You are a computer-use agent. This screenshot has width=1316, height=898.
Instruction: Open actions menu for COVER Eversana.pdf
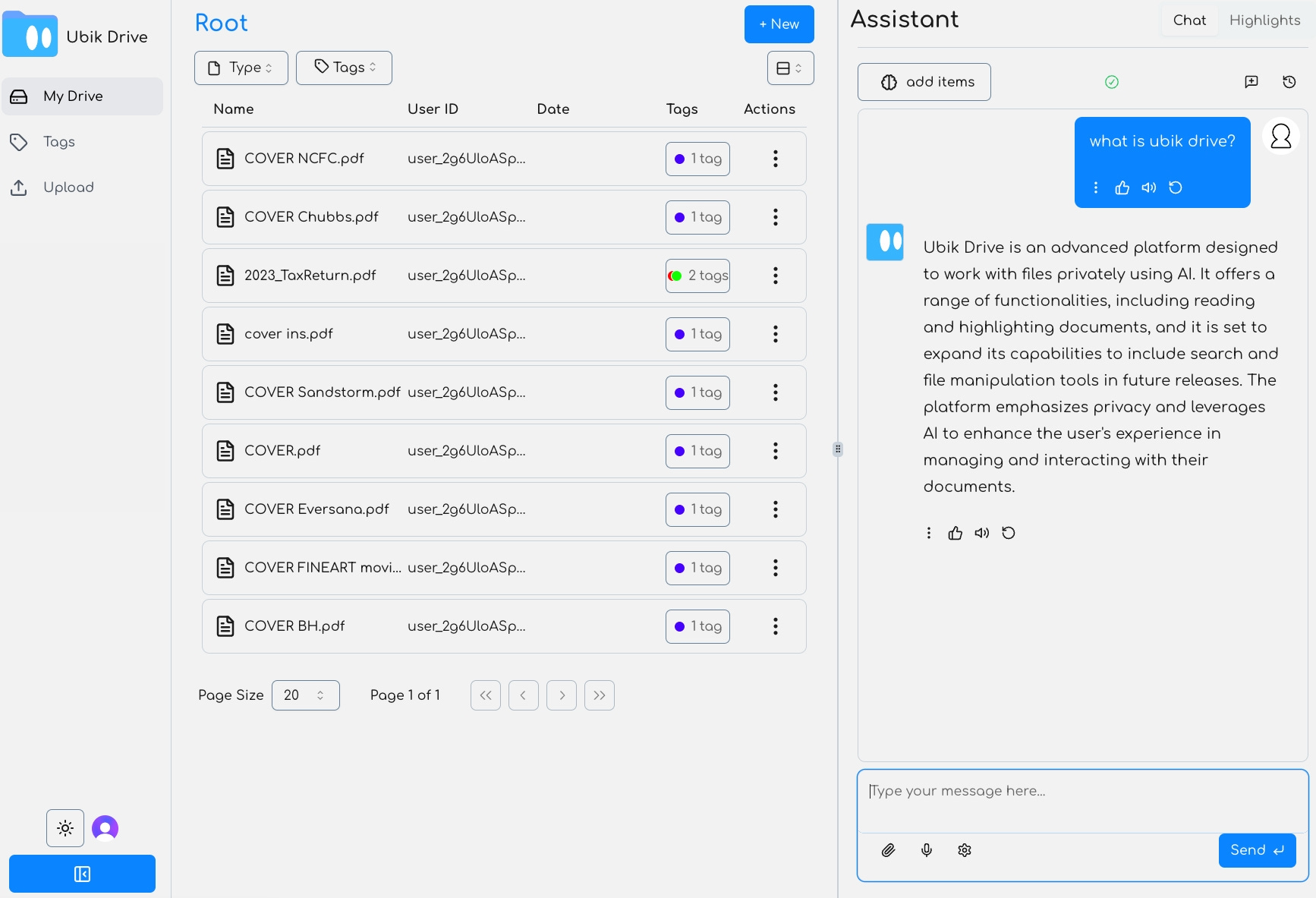(x=775, y=509)
